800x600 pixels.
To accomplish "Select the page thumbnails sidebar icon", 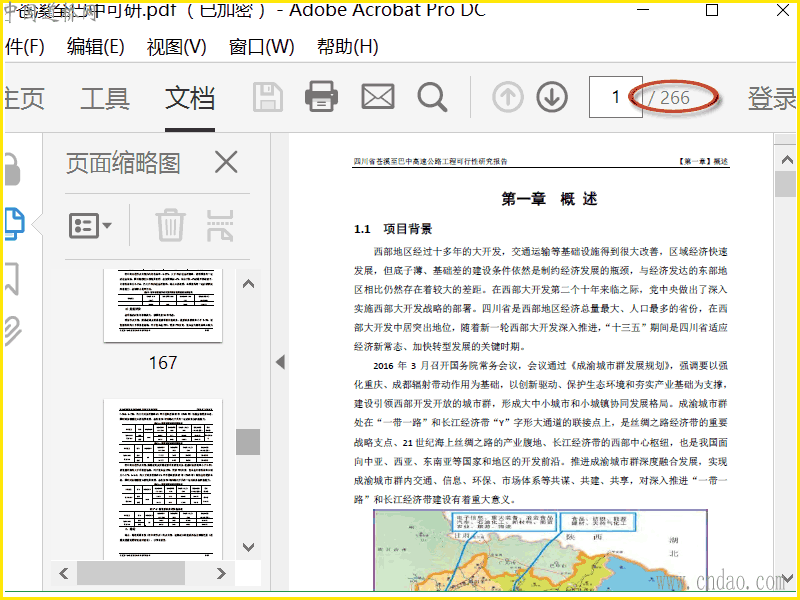I will point(14,224).
